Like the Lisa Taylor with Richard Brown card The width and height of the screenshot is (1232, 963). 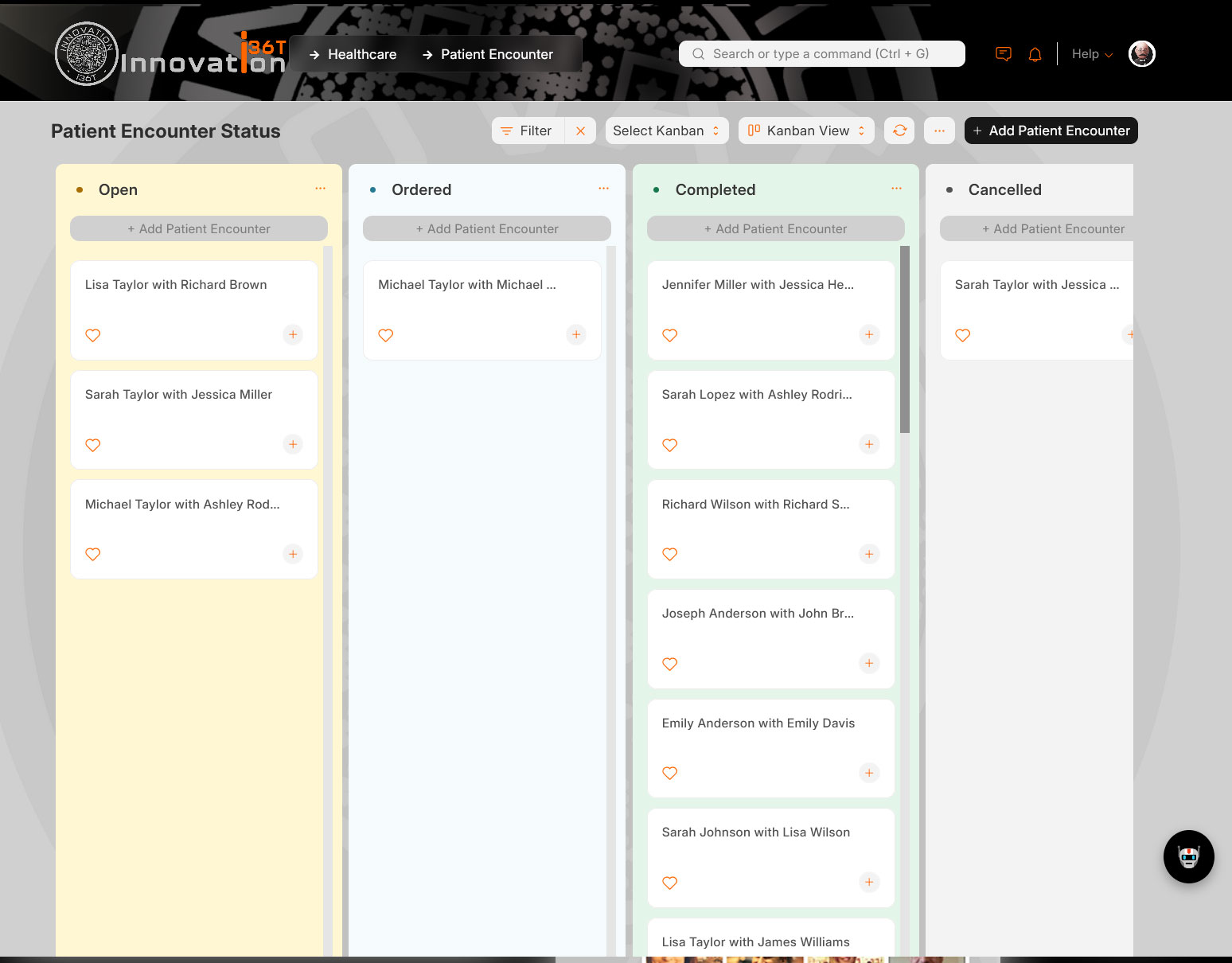click(93, 336)
